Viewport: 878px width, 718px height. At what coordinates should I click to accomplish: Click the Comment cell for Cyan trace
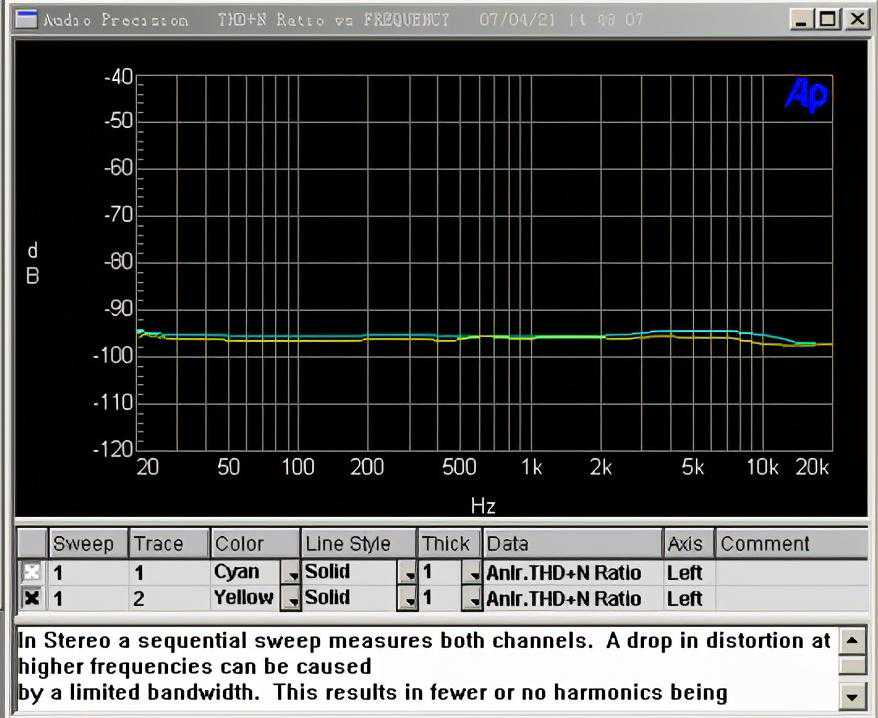coord(790,573)
